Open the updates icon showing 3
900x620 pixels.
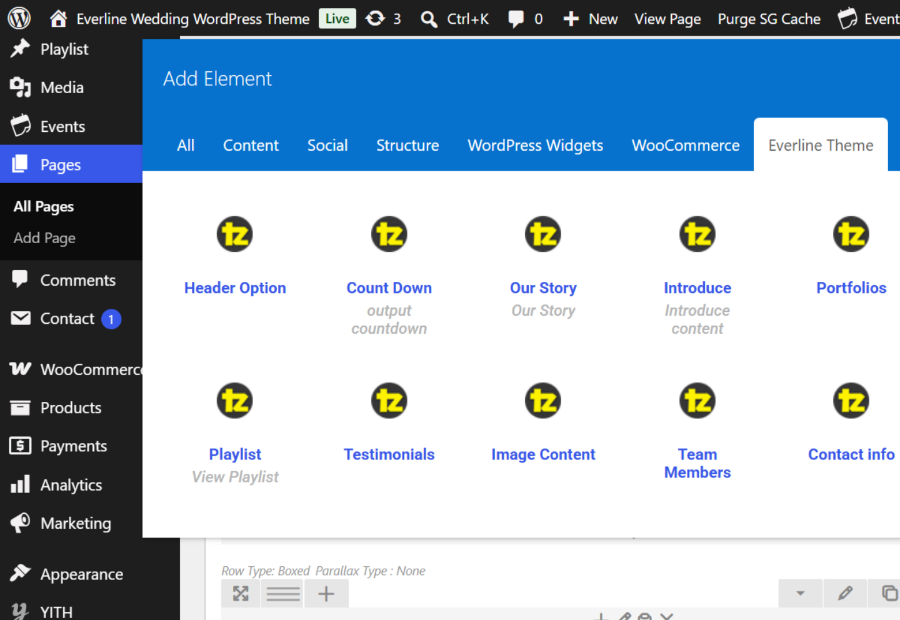pyautogui.click(x=375, y=18)
